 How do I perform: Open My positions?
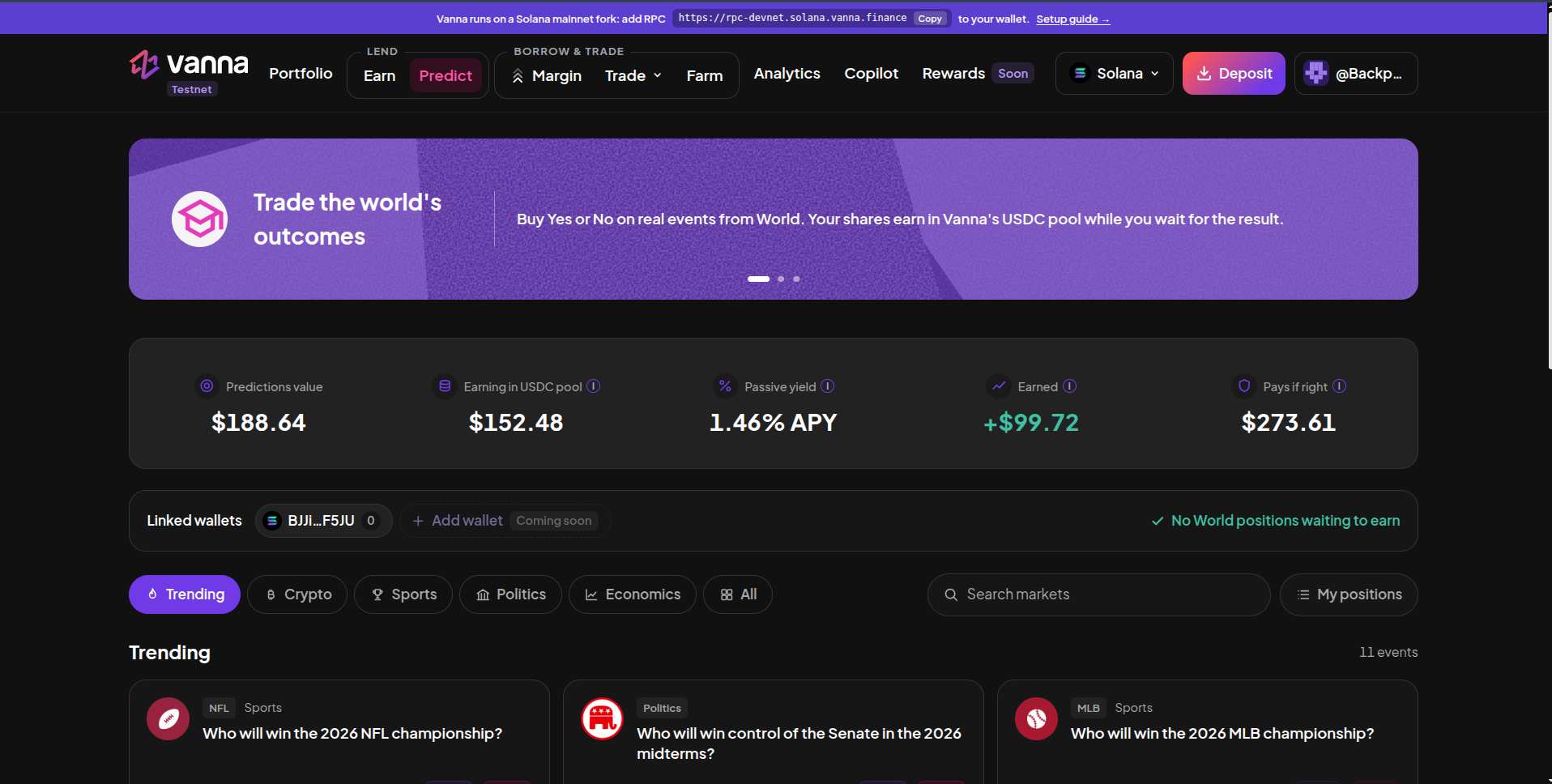(1349, 594)
